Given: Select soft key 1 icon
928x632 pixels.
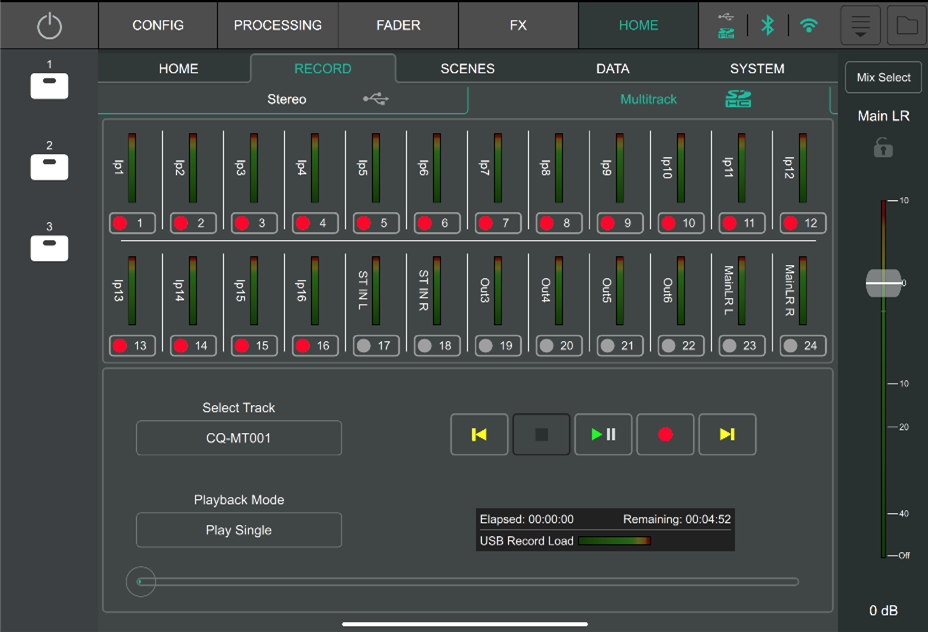Looking at the screenshot, I should (49, 86).
